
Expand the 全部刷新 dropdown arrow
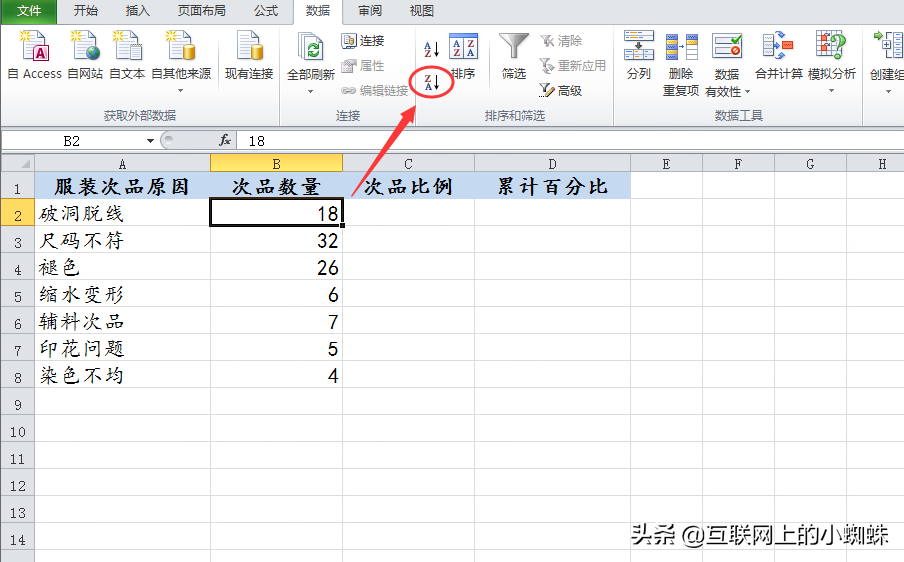tap(311, 92)
